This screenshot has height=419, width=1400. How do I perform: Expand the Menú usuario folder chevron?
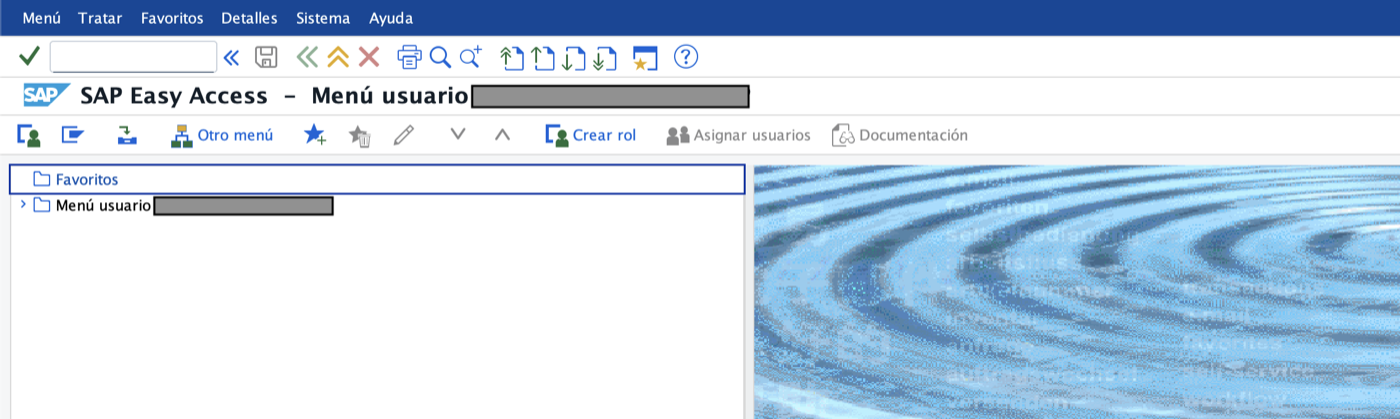coord(23,205)
